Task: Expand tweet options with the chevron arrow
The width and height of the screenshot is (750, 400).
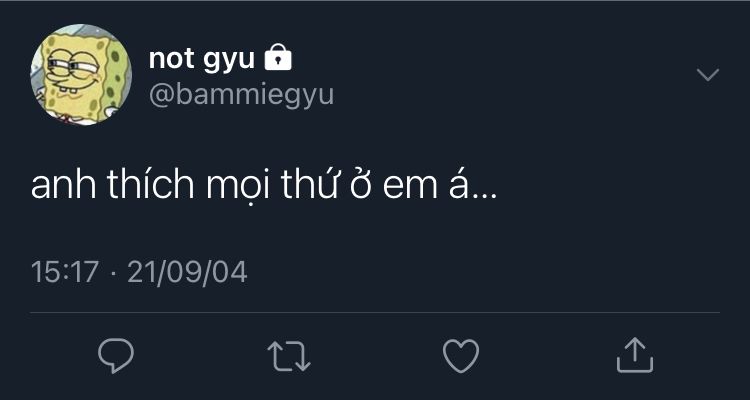Action: coord(707,75)
